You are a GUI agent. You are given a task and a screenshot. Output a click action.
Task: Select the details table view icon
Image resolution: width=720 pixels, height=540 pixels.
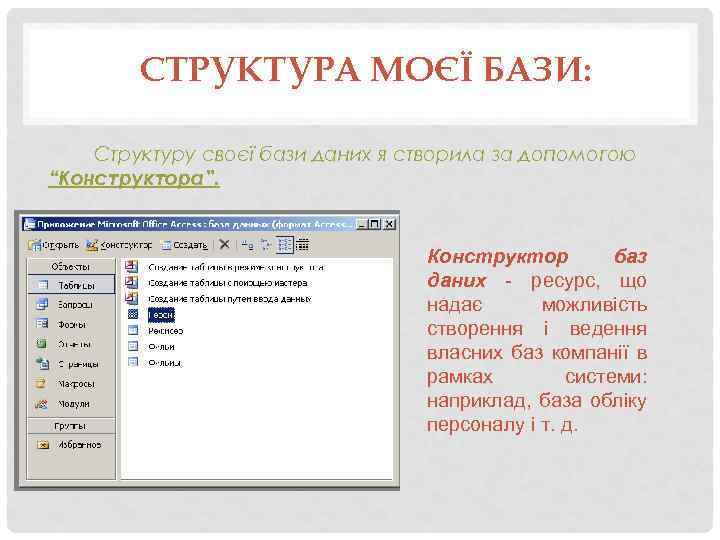pyautogui.click(x=303, y=245)
